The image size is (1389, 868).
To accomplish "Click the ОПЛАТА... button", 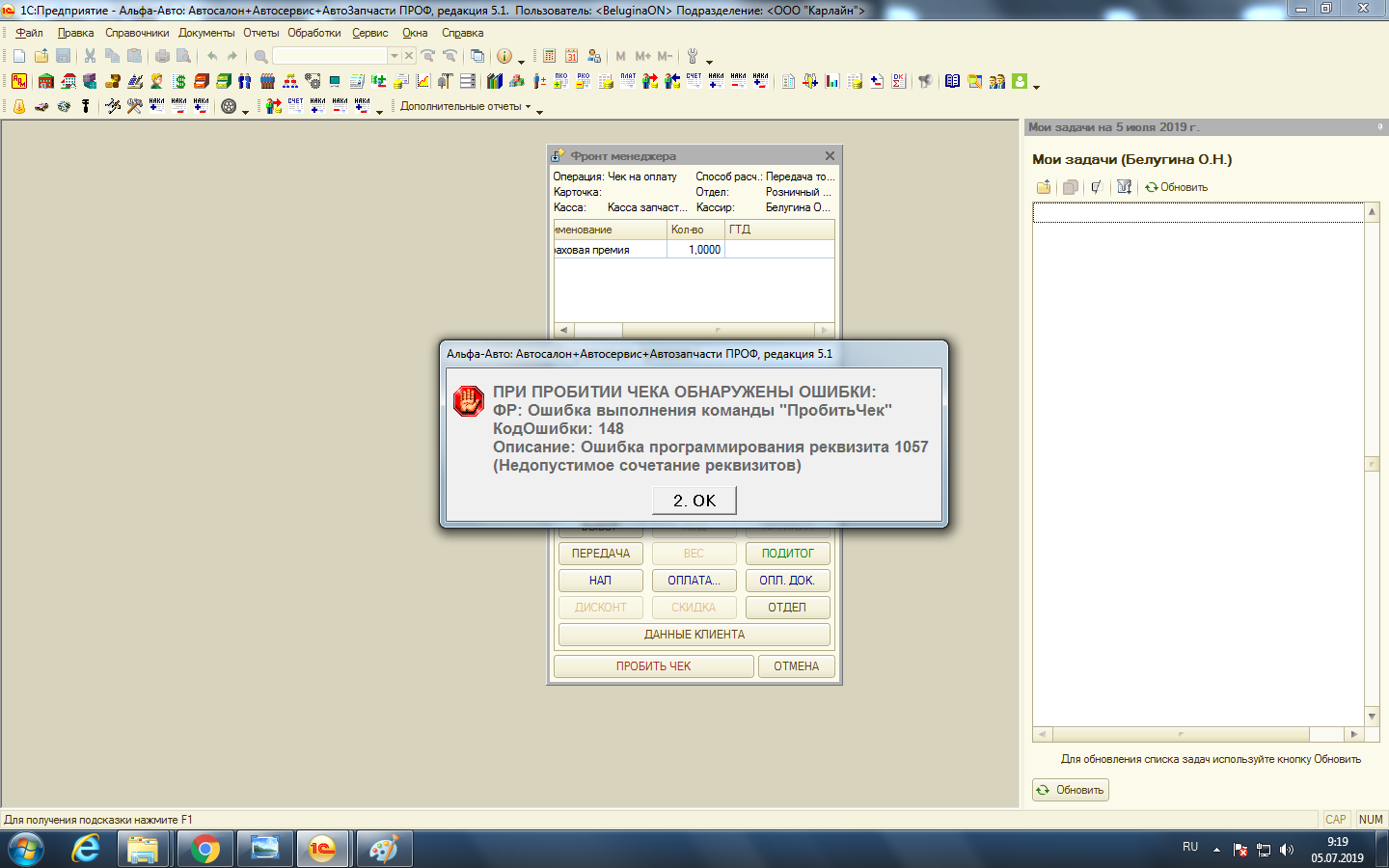I will [x=694, y=581].
